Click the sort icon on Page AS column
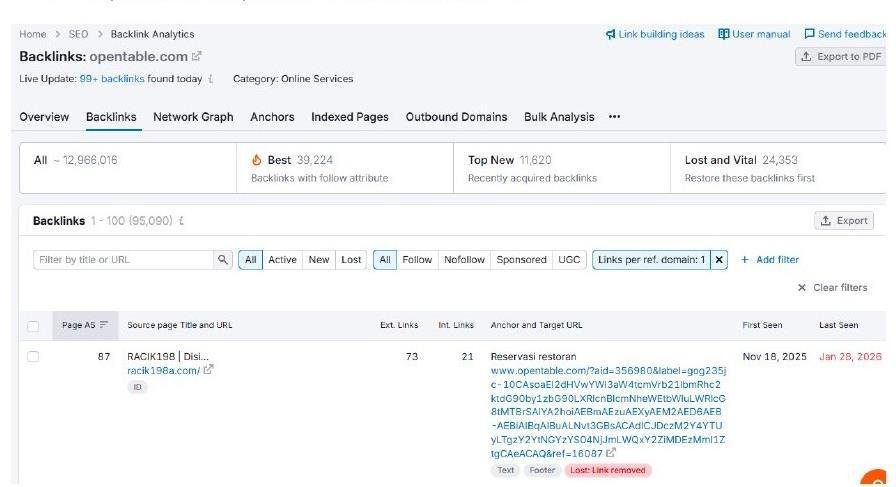 pyautogui.click(x=104, y=325)
